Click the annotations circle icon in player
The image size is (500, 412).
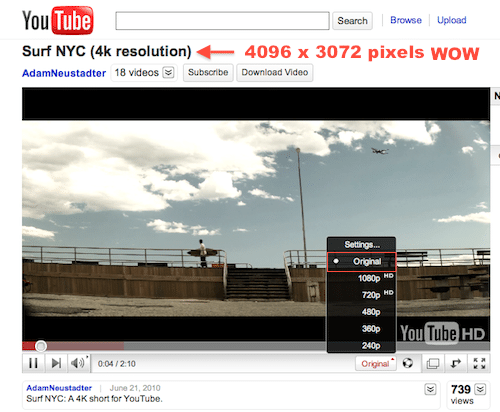pyautogui.click(x=408, y=363)
